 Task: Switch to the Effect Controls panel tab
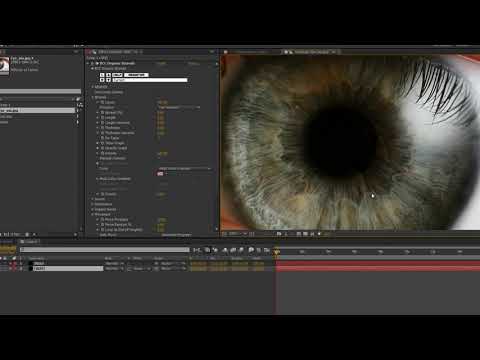point(117,52)
